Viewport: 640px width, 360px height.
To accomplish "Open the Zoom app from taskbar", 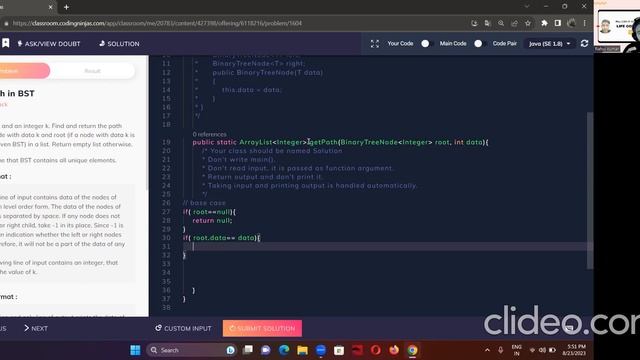I will coord(321,350).
